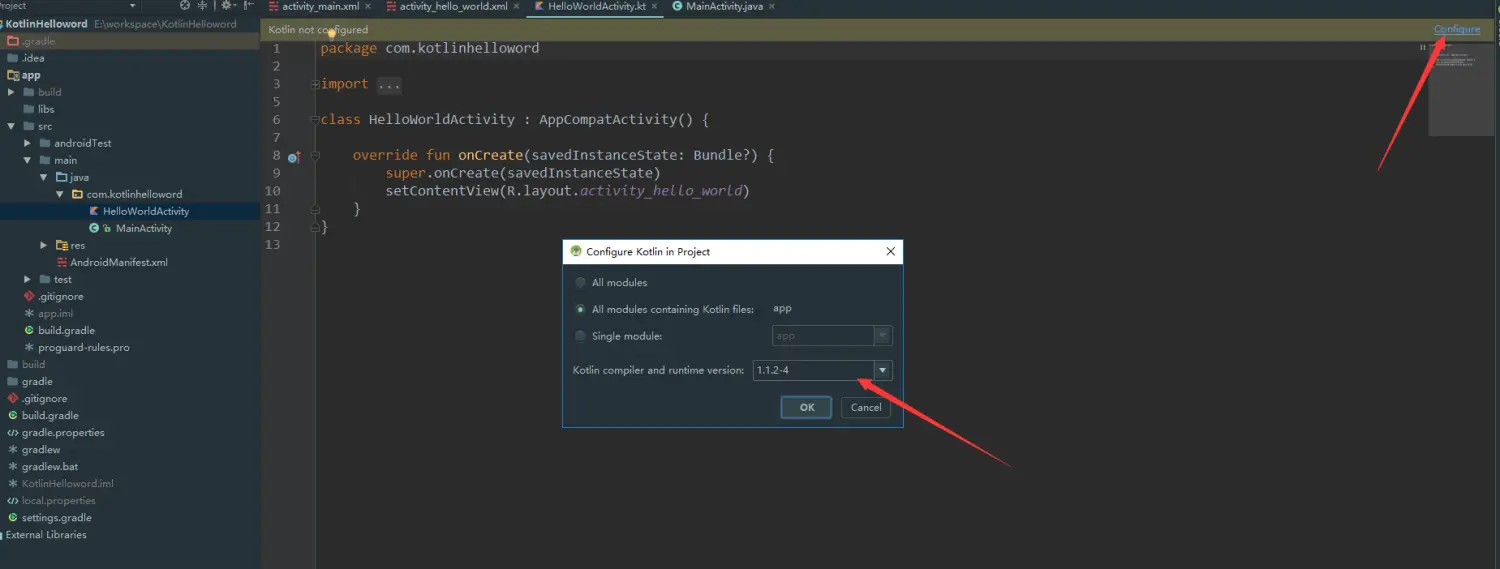Expand the res folder node

pos(44,245)
